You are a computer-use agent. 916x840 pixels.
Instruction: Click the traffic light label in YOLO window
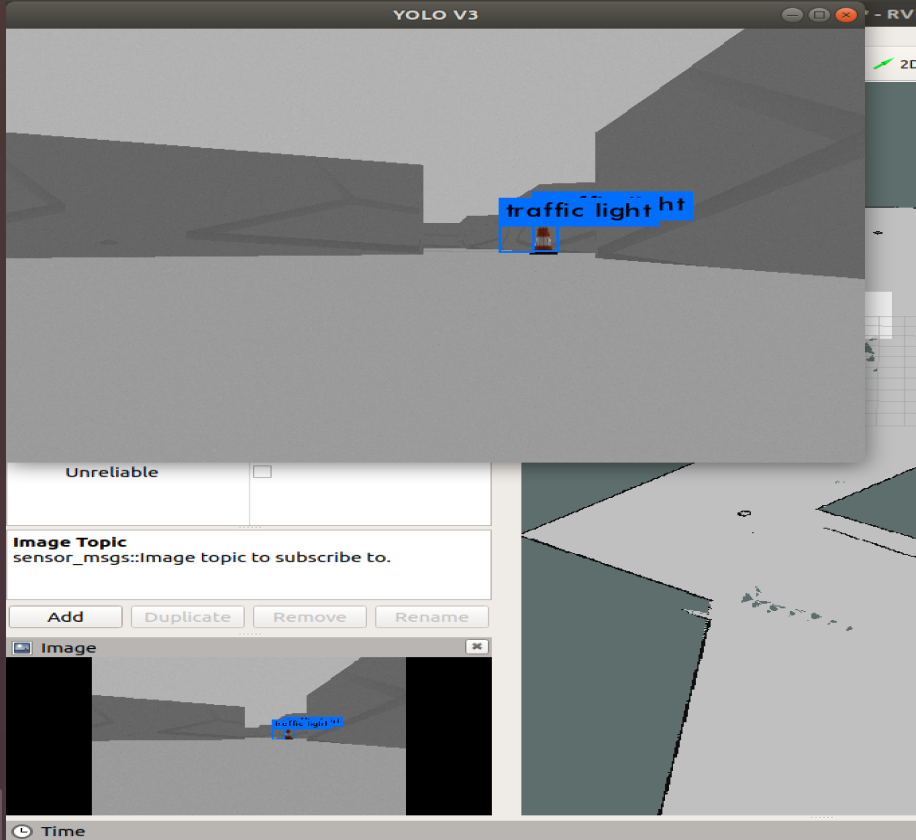(578, 210)
